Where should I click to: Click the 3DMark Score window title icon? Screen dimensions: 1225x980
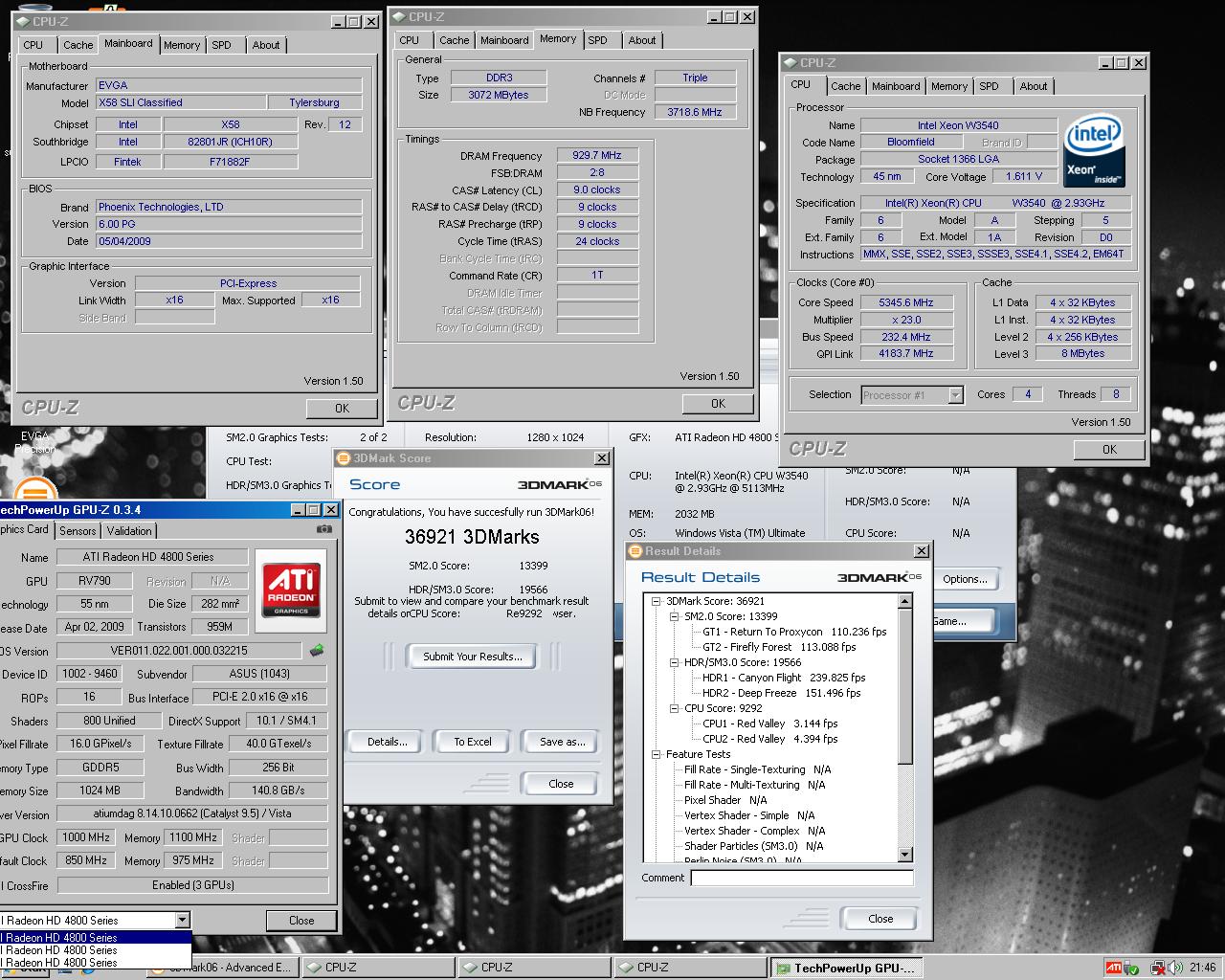click(x=344, y=458)
